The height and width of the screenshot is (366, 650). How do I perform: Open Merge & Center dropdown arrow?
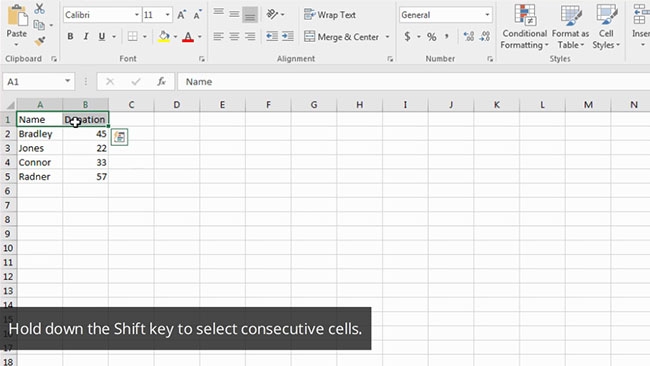(x=388, y=36)
